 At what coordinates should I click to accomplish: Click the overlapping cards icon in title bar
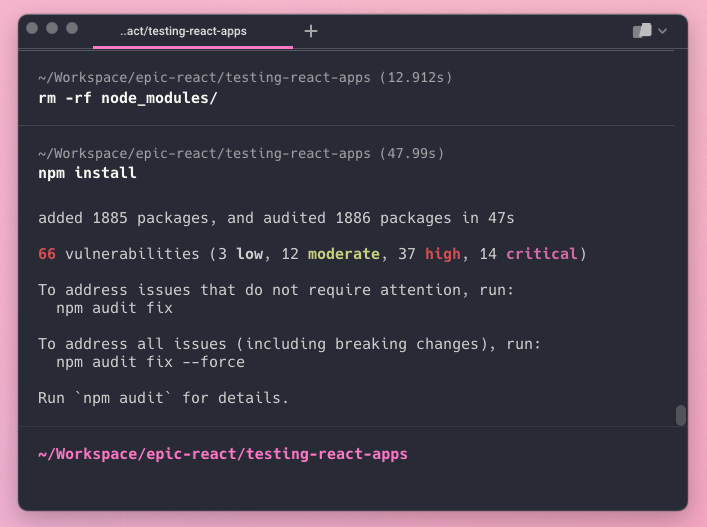pos(641,31)
